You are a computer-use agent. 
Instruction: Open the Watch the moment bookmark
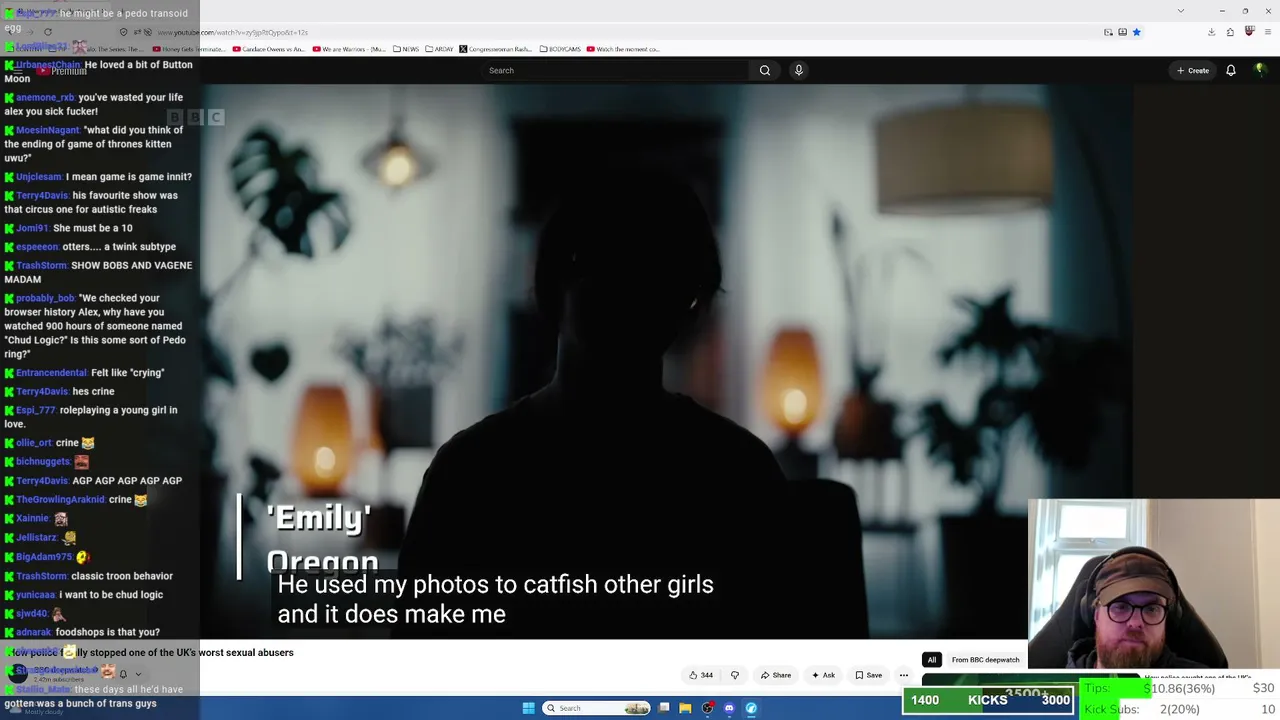click(x=623, y=49)
